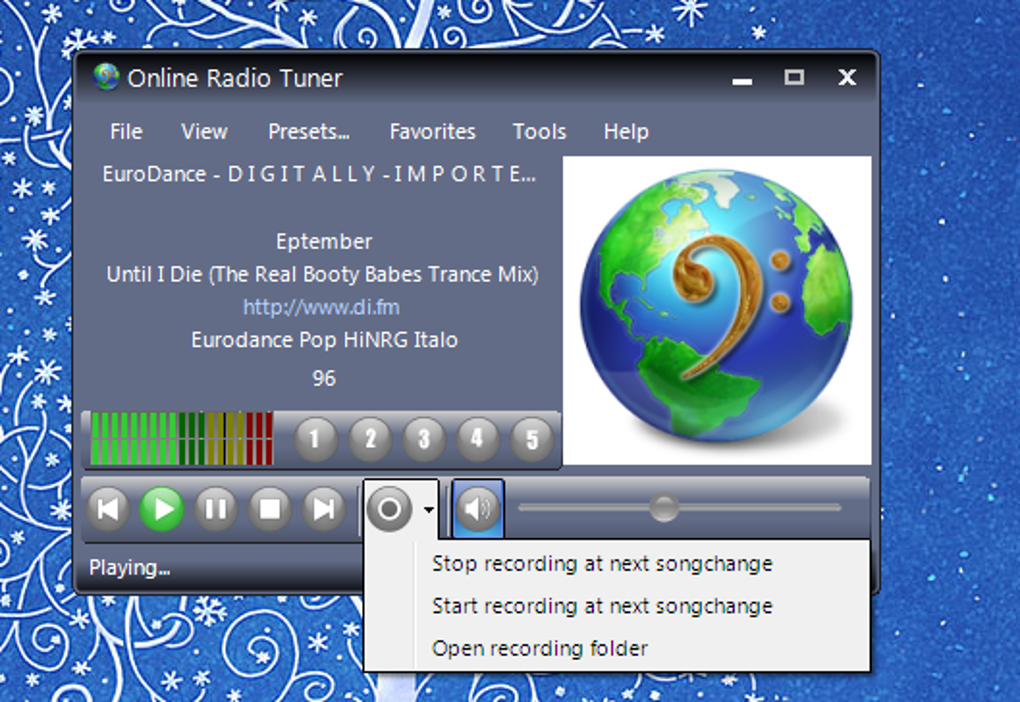Skip to the next station
The height and width of the screenshot is (702, 1020).
324,508
